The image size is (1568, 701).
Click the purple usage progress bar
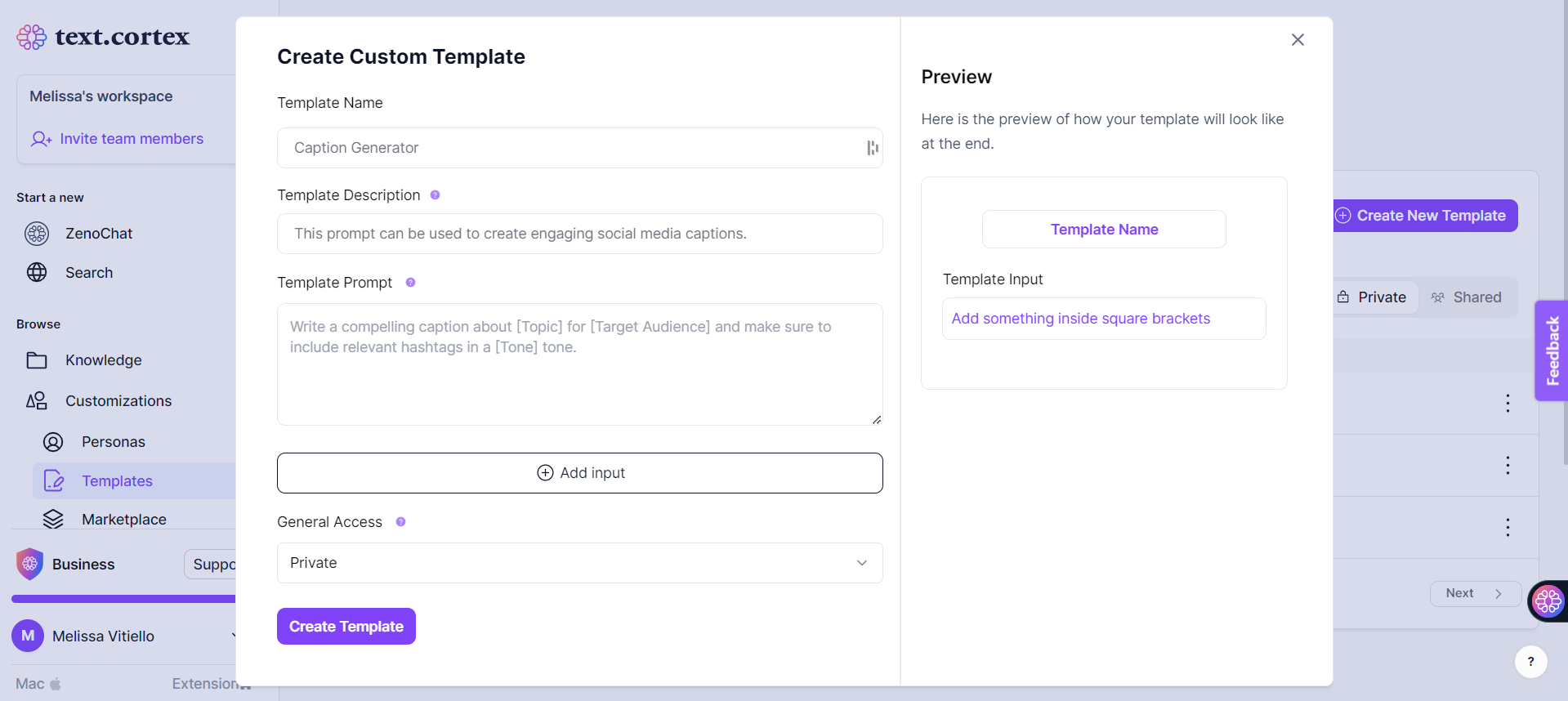[123, 599]
